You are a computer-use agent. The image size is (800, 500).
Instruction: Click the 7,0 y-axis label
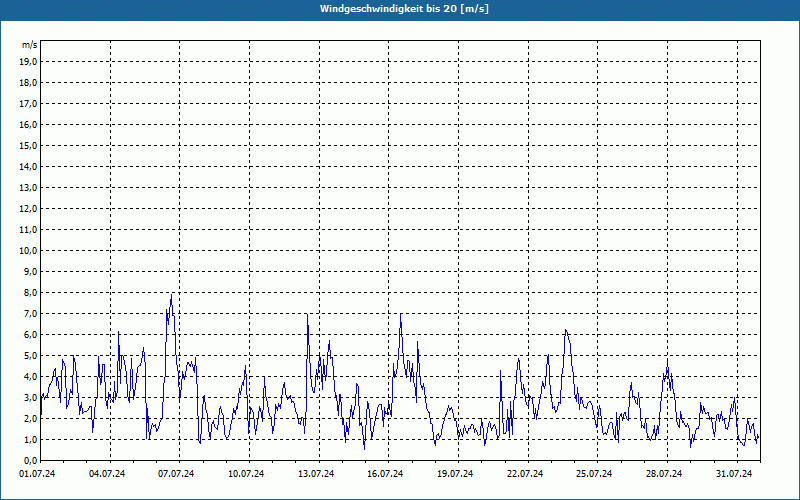click(x=30, y=313)
